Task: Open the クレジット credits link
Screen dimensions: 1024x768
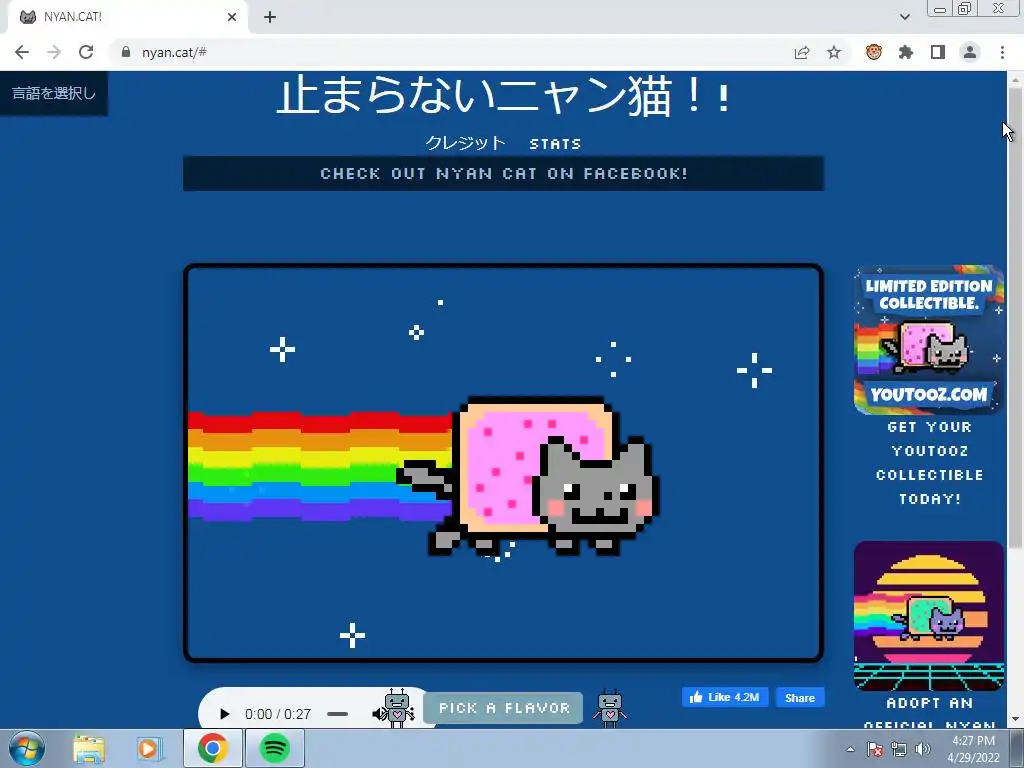Action: 465,143
